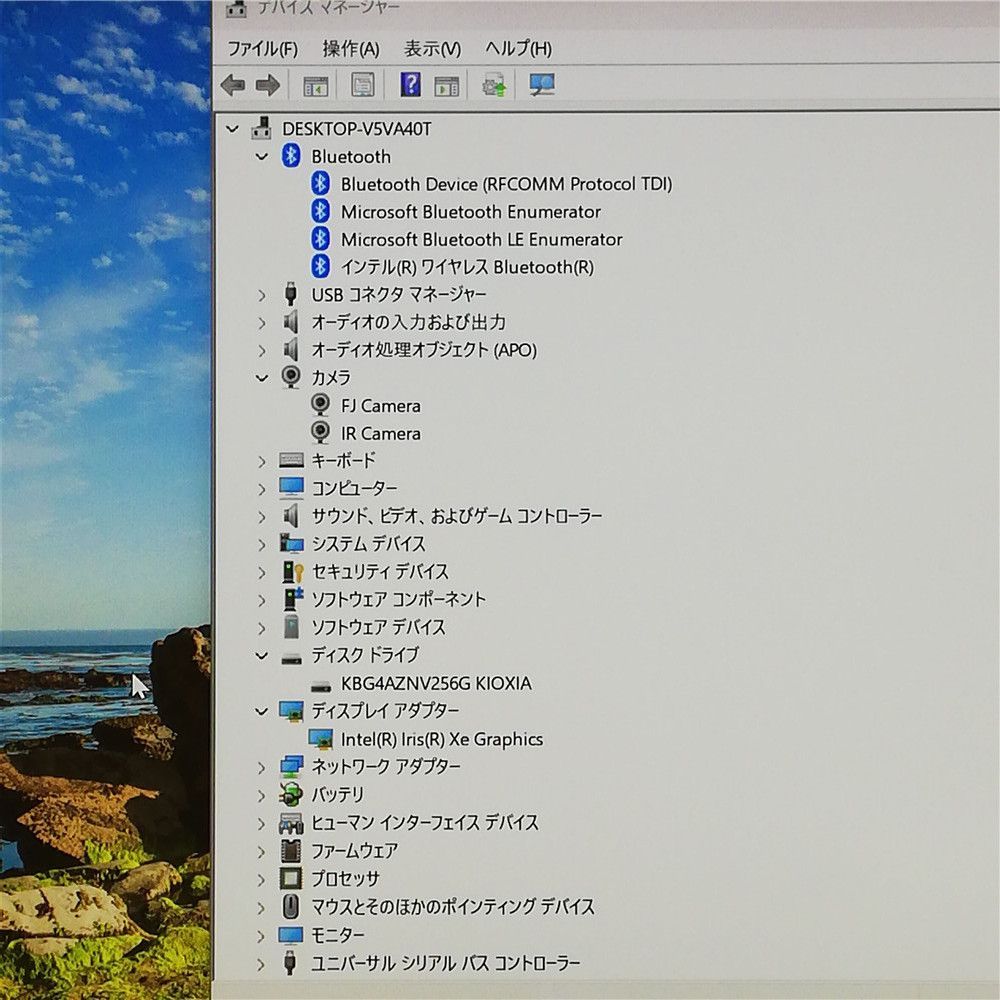The height and width of the screenshot is (1000, 1000).
Task: Select Bluetooth Device (RFCOMM Protocol TDI)
Action: click(x=506, y=184)
